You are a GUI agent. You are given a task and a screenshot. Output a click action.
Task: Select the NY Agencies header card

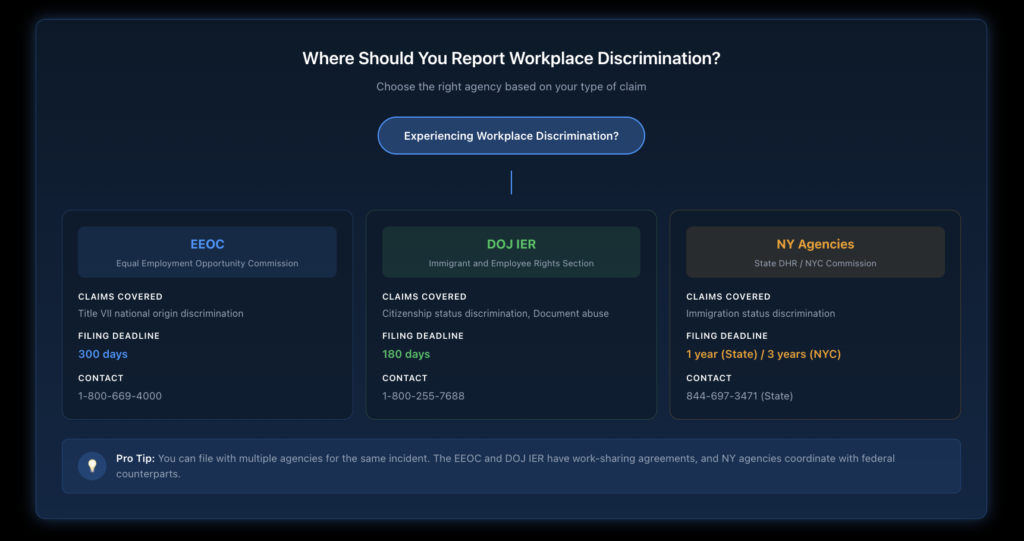pyautogui.click(x=815, y=252)
